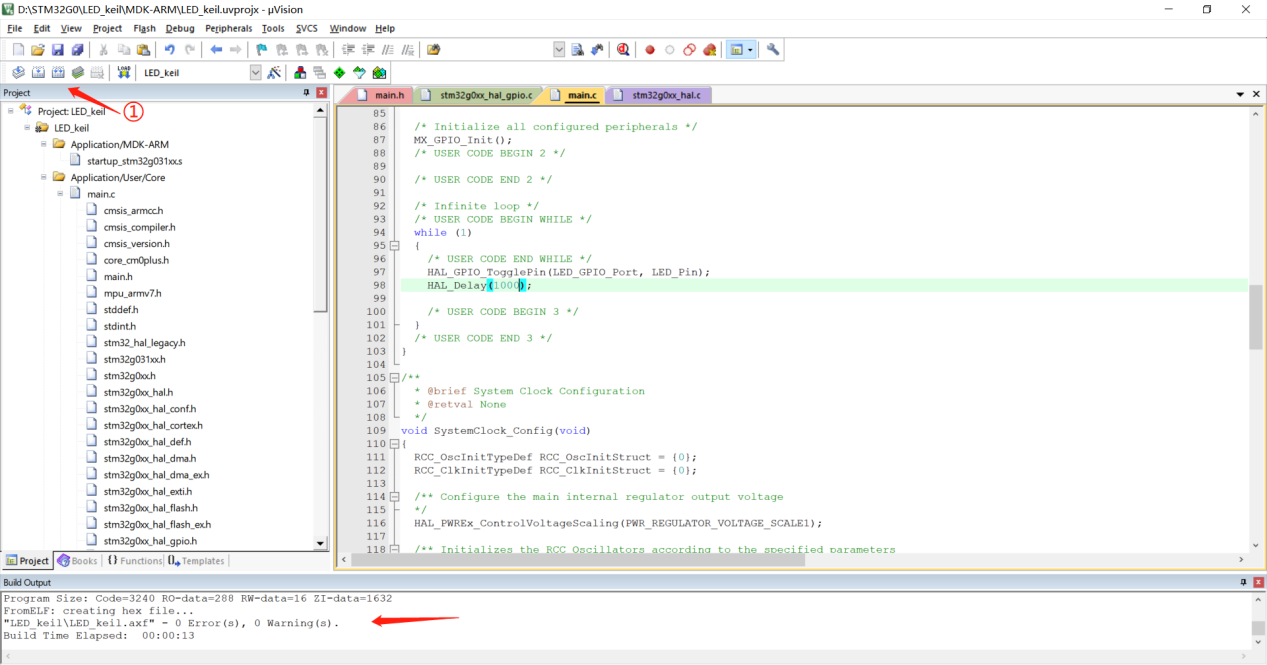Collapse the Application/User/Core folder
This screenshot has width=1267, height=665.
point(44,178)
